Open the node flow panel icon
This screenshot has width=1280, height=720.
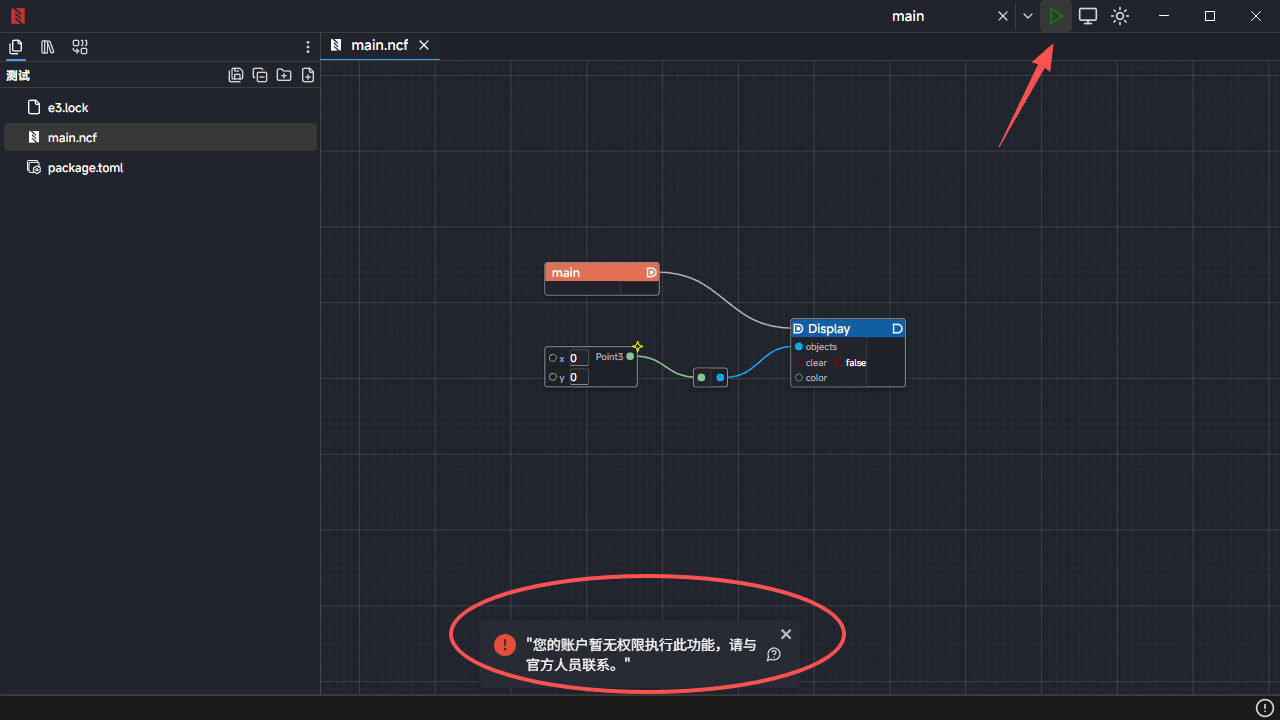pyautogui.click(x=80, y=47)
